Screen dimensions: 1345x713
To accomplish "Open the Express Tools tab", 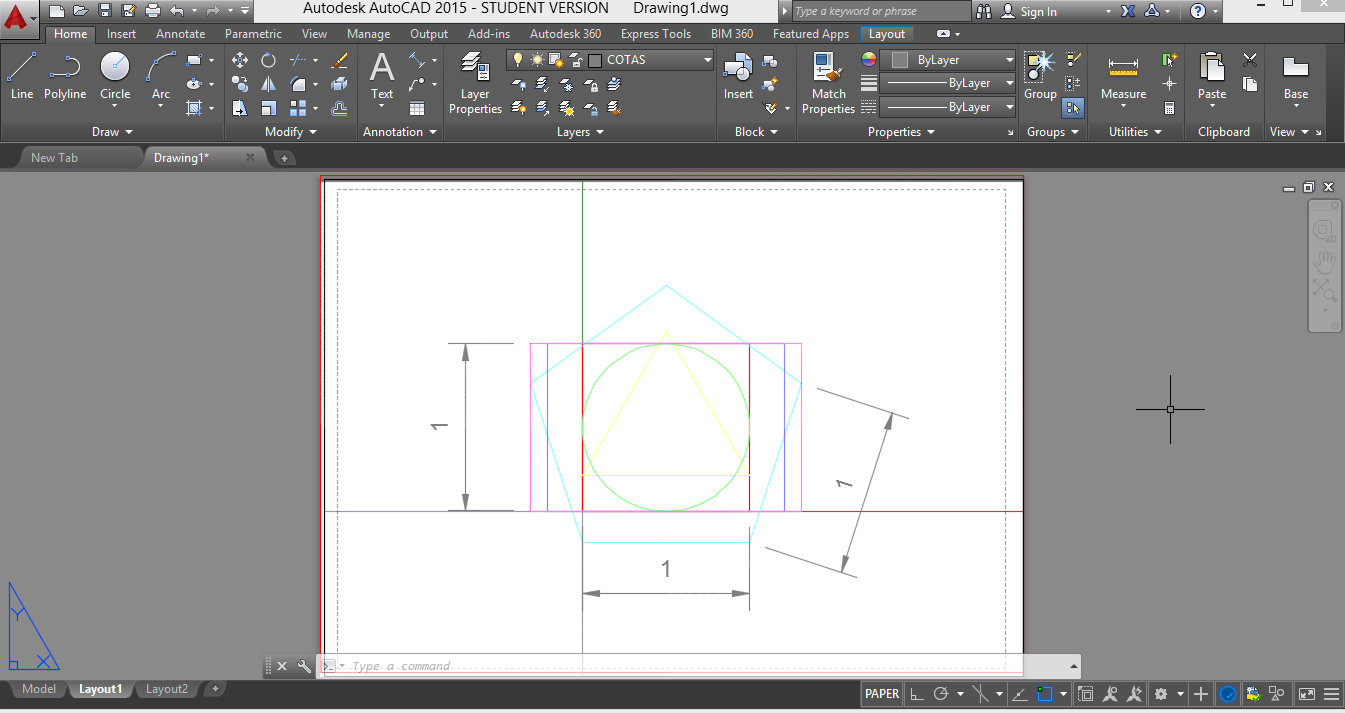I will 655,34.
